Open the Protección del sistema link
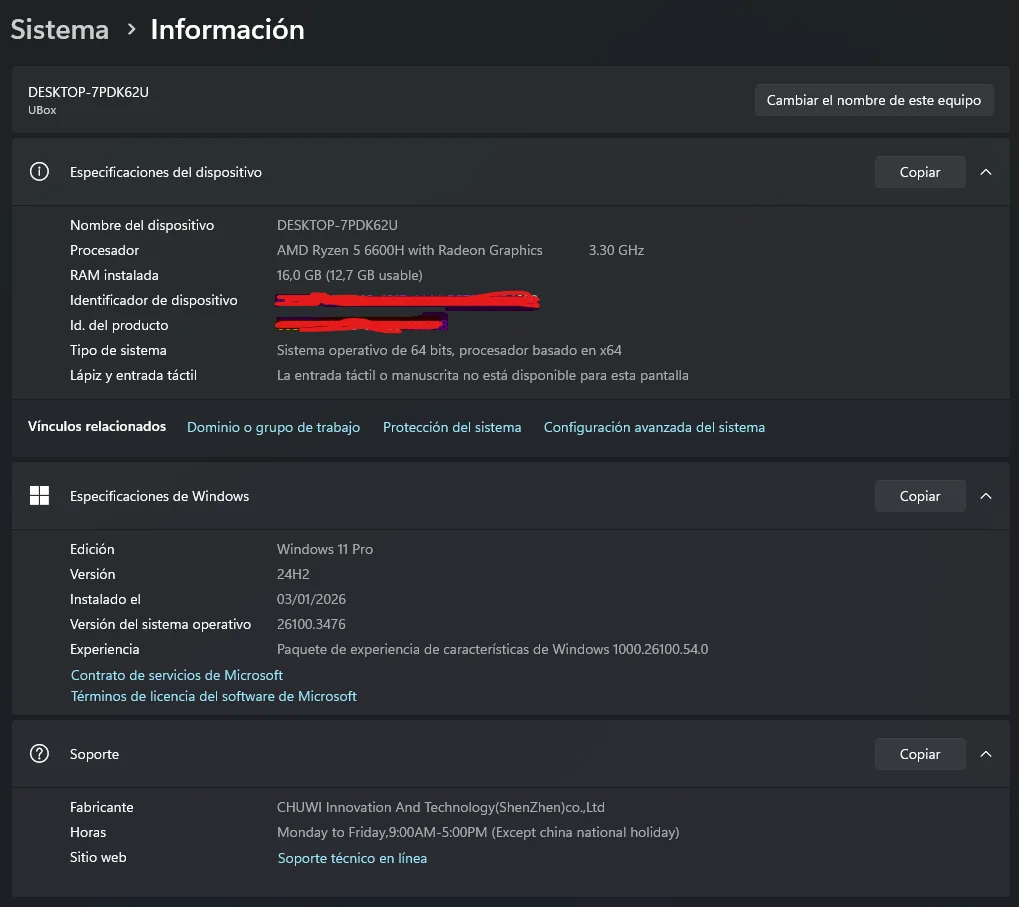The height and width of the screenshot is (907, 1019). [x=452, y=427]
